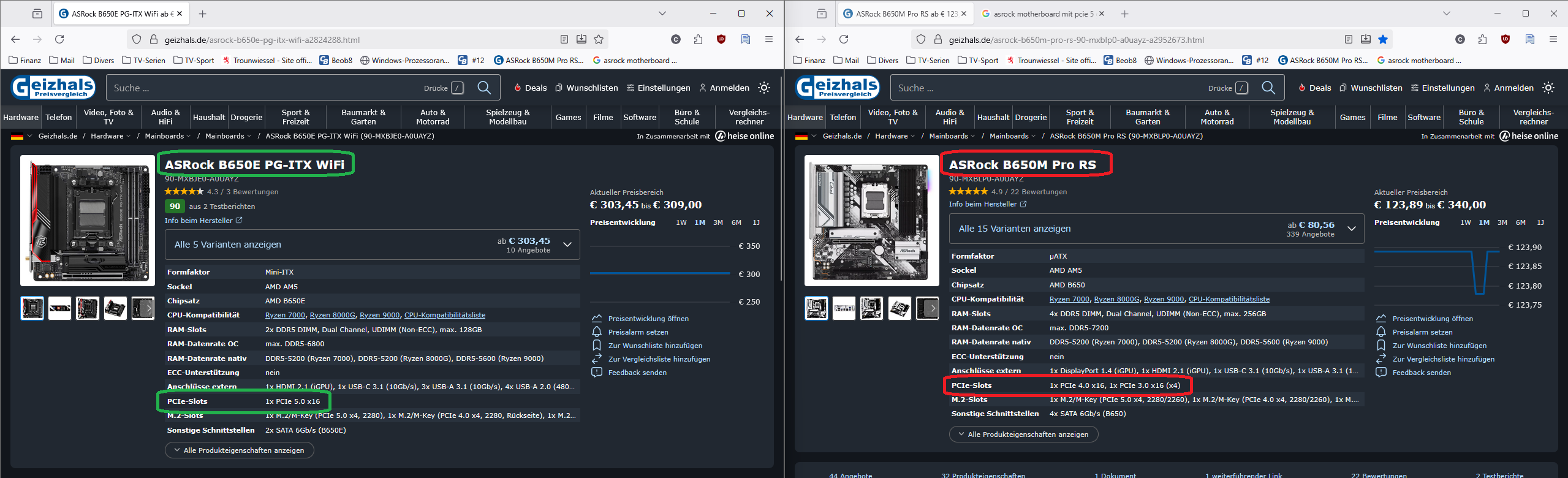
Task: Select Software category in right page
Action: point(1424,117)
